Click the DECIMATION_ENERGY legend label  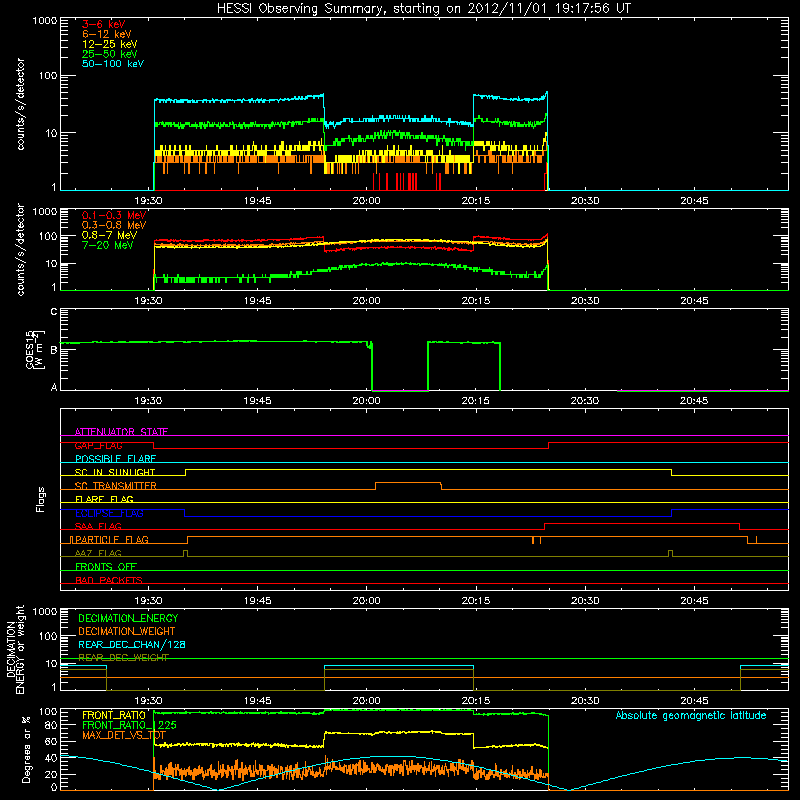[128, 618]
